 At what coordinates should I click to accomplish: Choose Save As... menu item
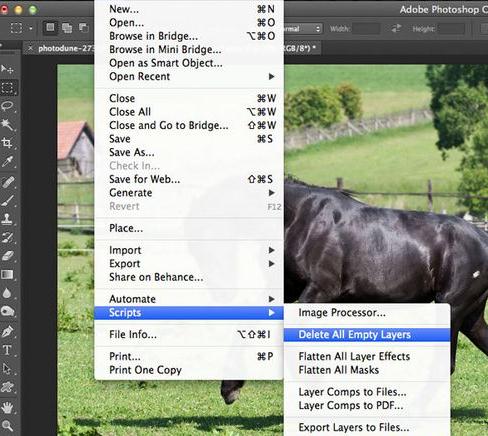pyautogui.click(x=189, y=152)
